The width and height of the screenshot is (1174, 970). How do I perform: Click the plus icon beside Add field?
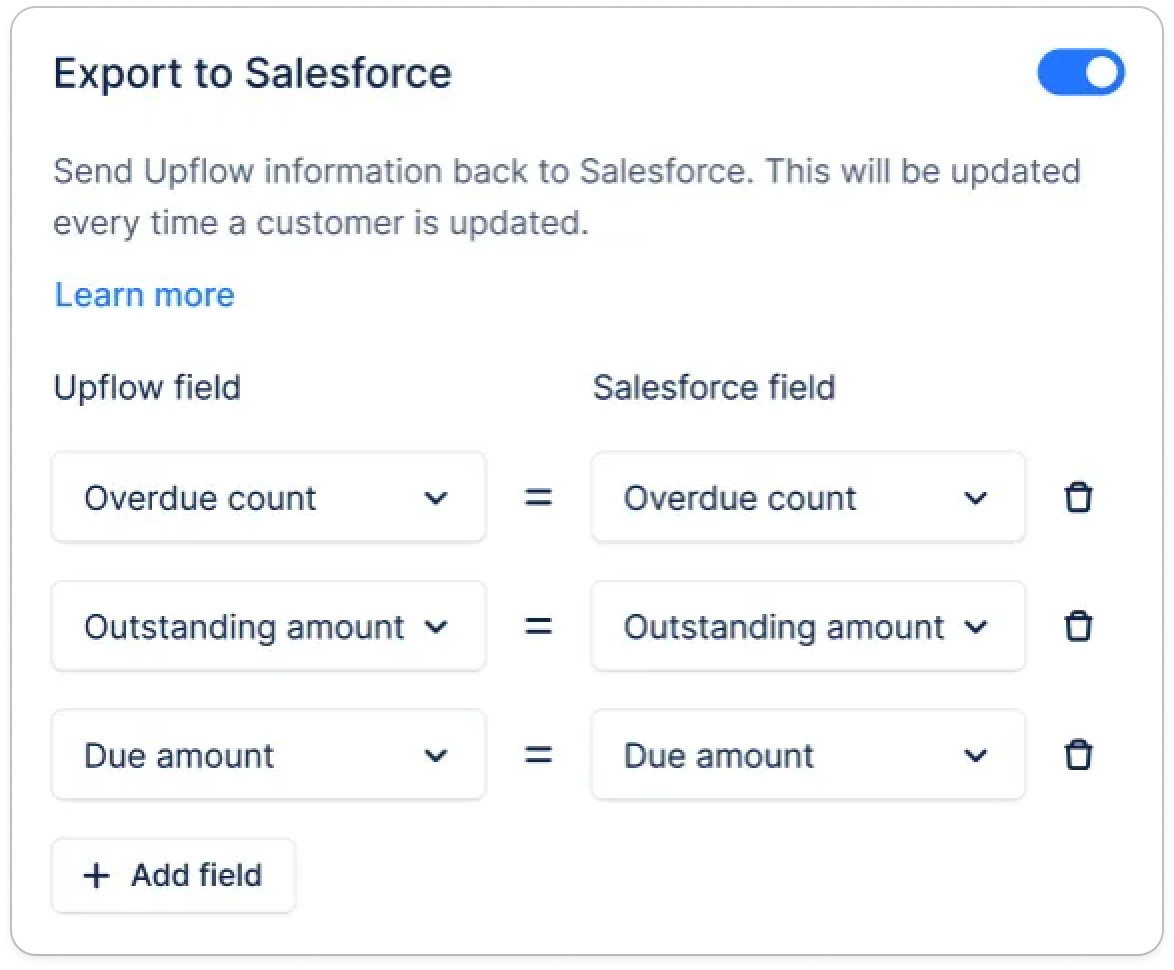tap(97, 875)
